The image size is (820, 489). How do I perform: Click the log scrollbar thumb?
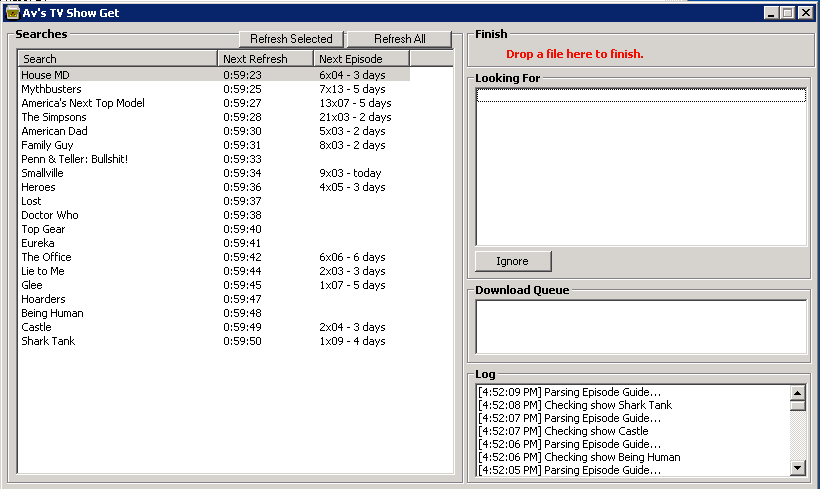(798, 406)
